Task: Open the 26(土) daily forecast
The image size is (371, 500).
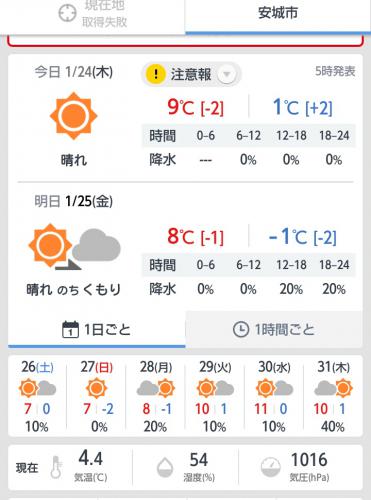Action: [x=37, y=397]
